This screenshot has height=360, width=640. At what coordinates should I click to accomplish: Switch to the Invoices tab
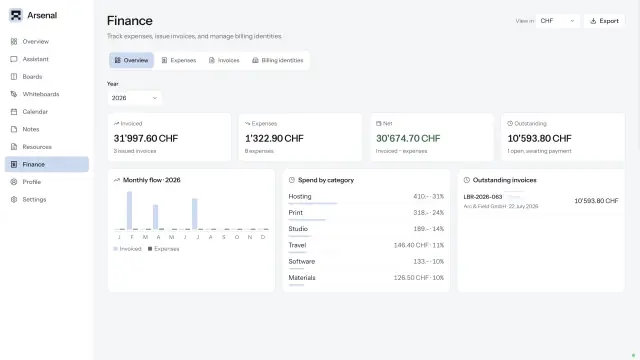(x=224, y=60)
